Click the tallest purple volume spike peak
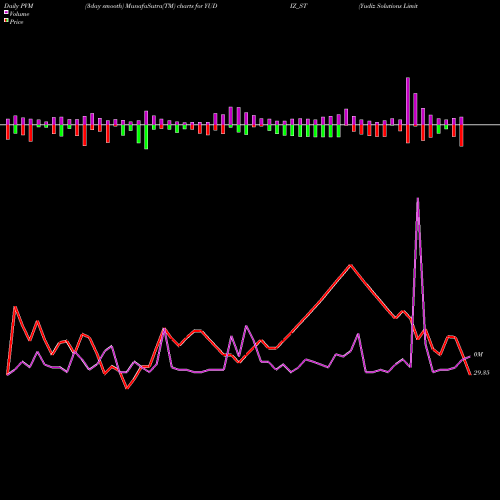This screenshot has width=500, height=500. click(x=418, y=199)
